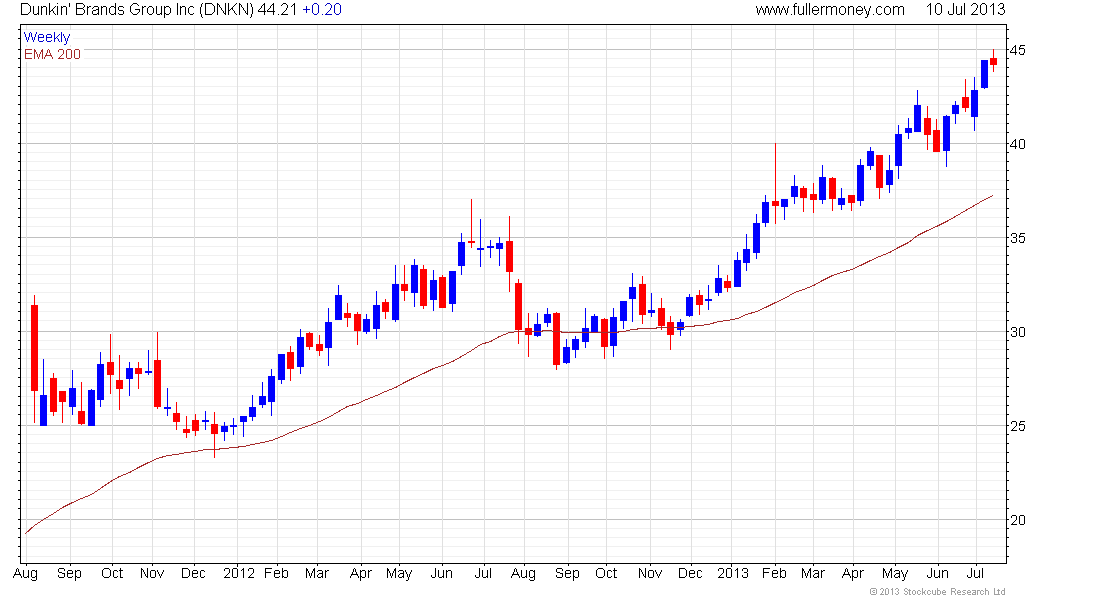The image size is (1100, 600).
Task: Click the EMA 200 legend label
Action: click(53, 54)
